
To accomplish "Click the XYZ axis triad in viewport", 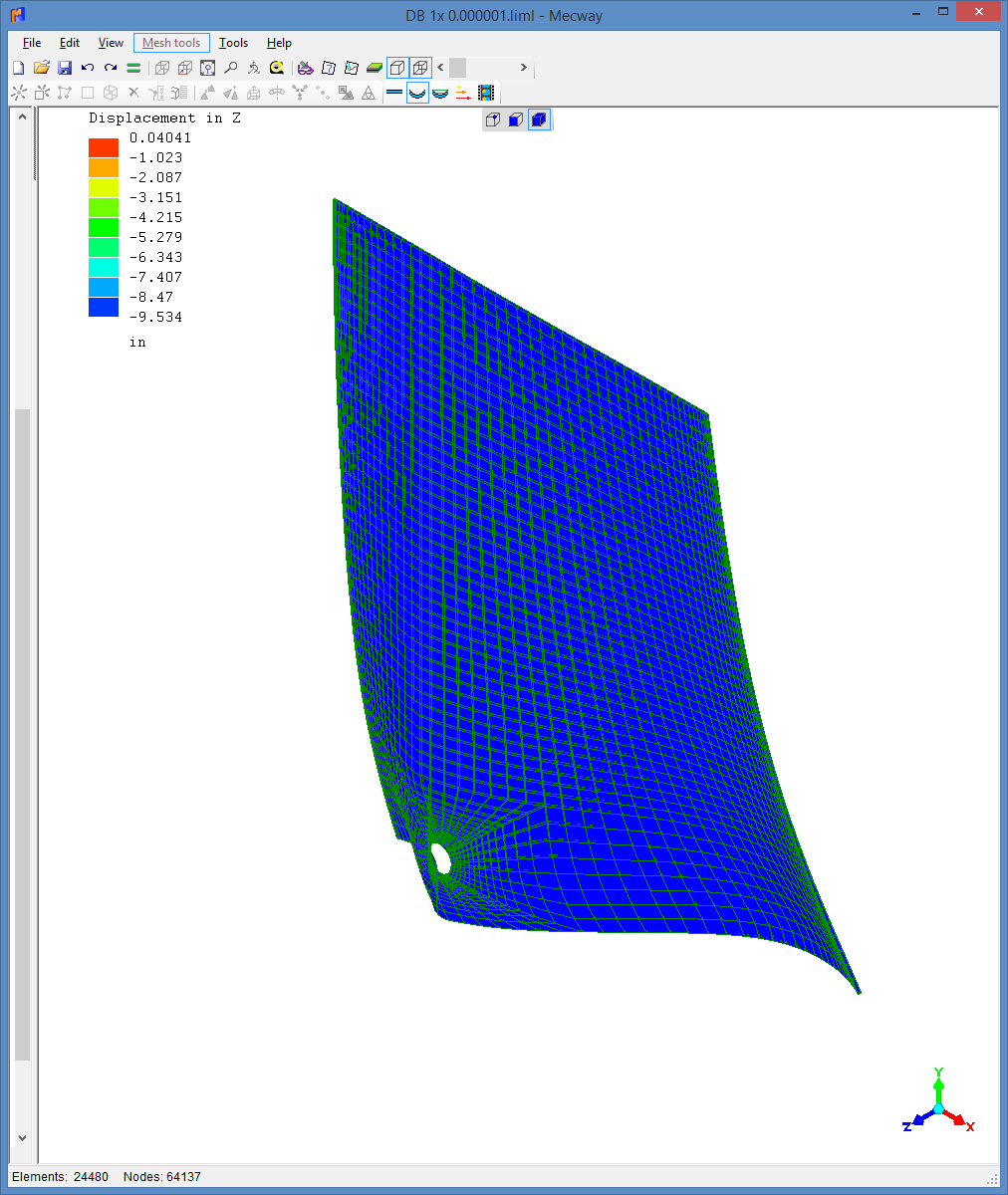I will click(937, 1101).
